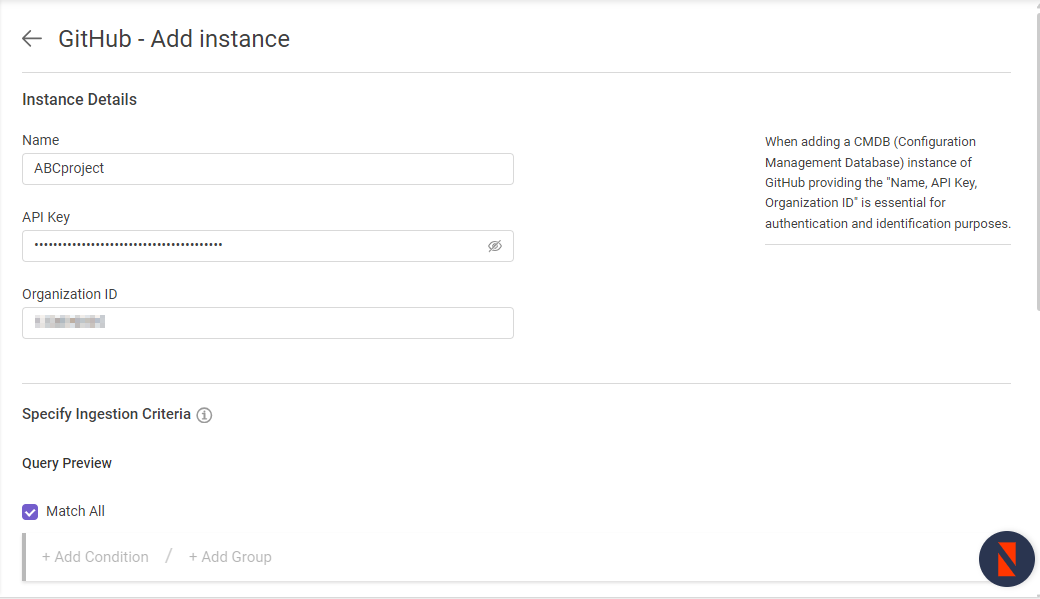Click the Organization ID input field

268,323
